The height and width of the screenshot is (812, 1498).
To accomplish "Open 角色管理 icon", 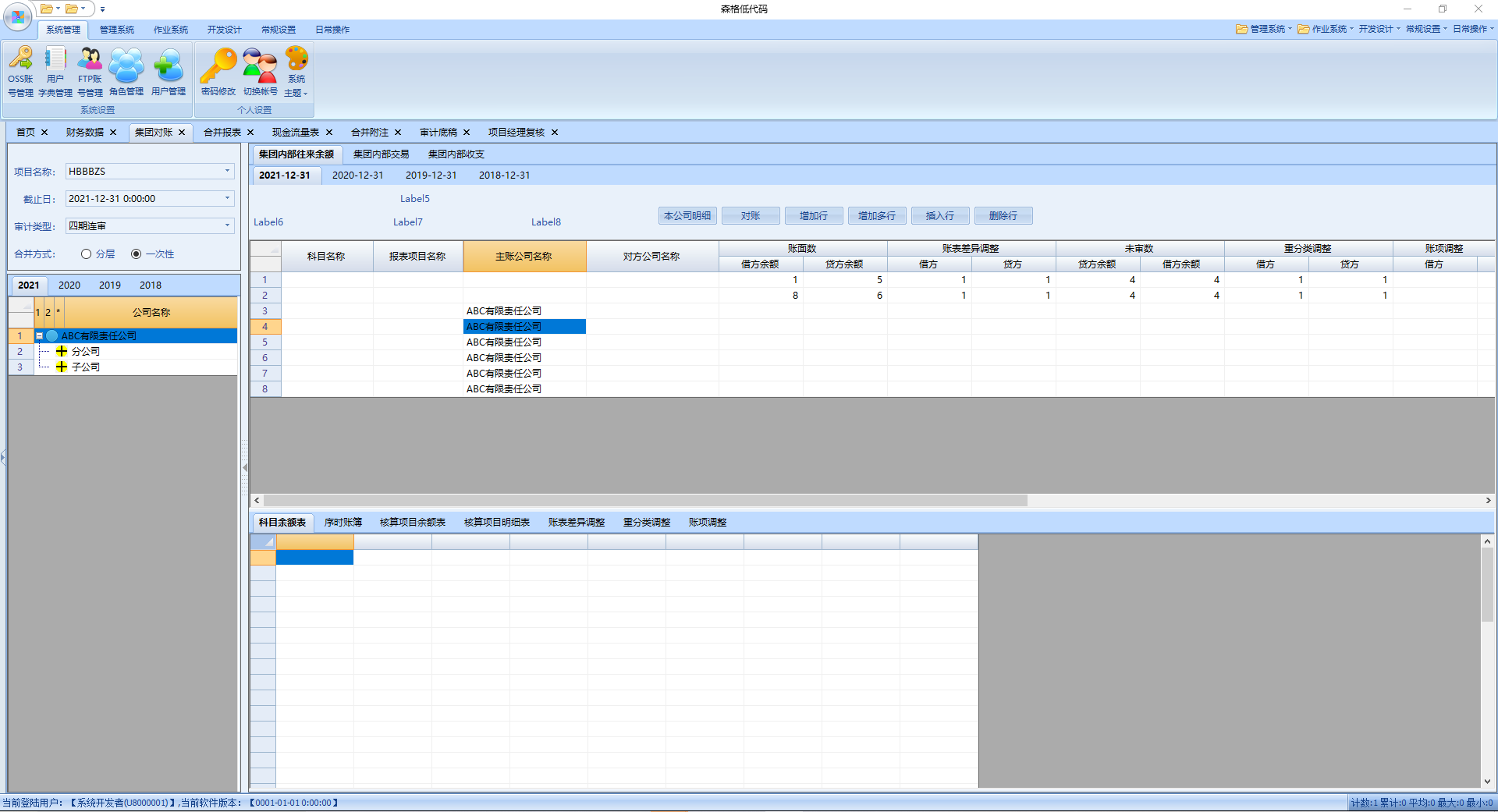I will pos(126,72).
